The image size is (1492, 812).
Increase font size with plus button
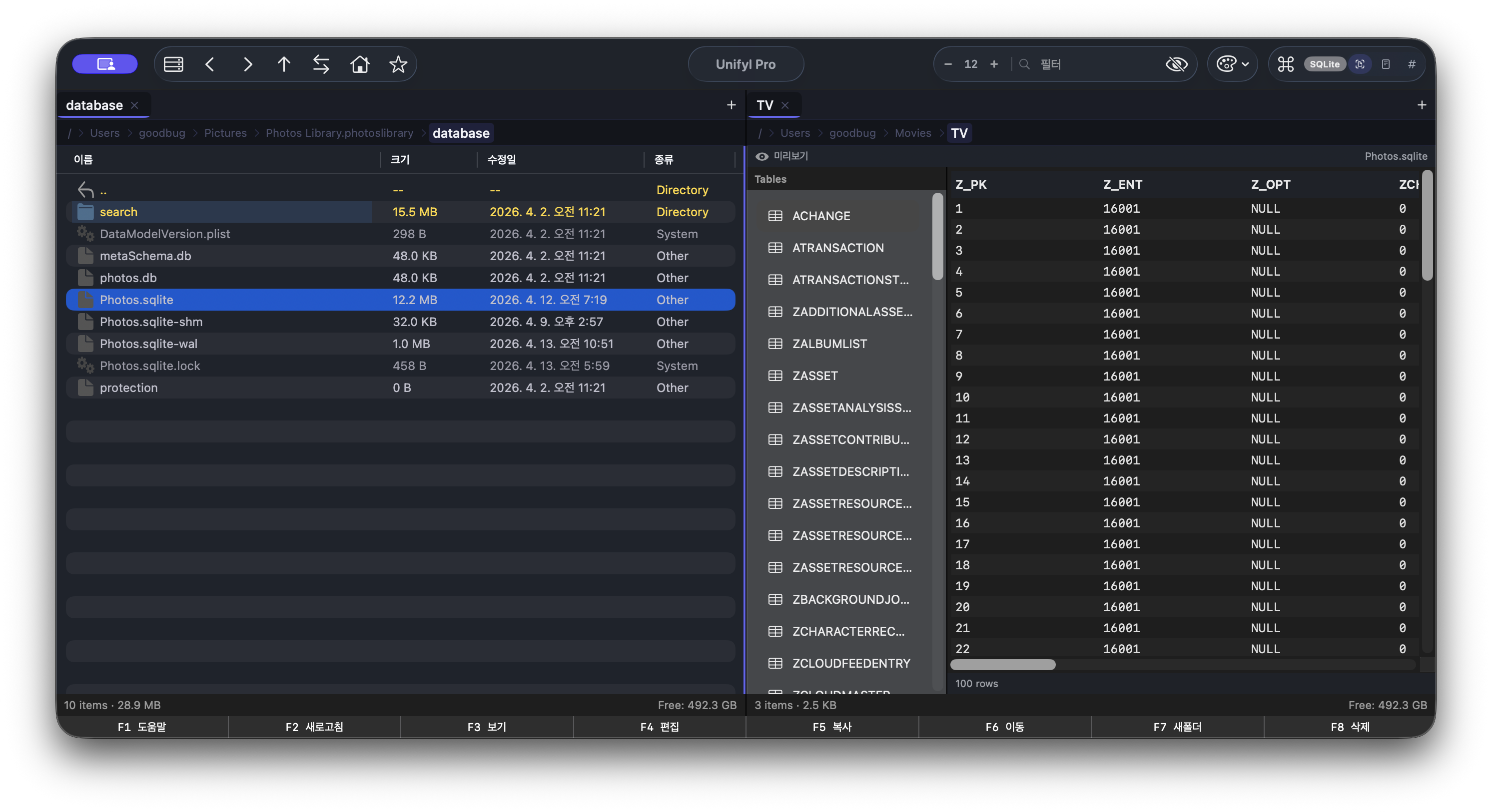994,64
